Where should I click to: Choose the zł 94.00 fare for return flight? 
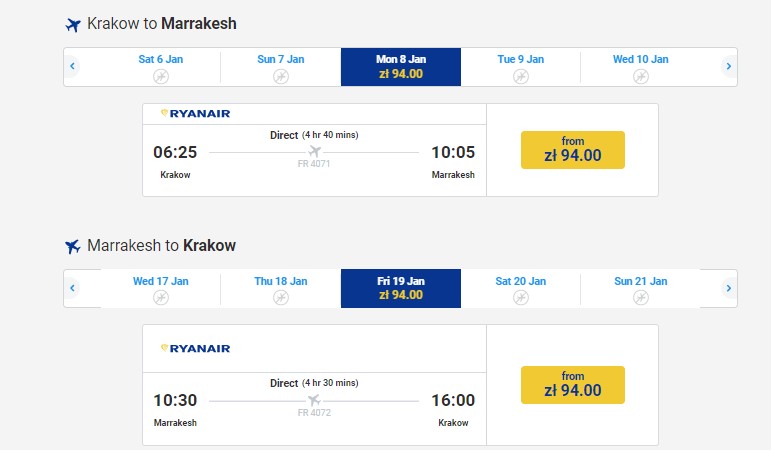(572, 384)
